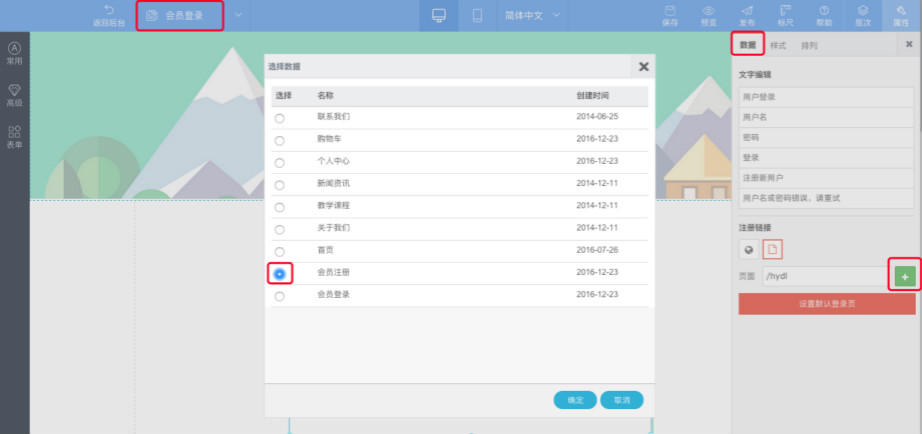The image size is (922, 434).
Task: Click the 发布 (Publish) paper plane icon
Action: coord(747,15)
